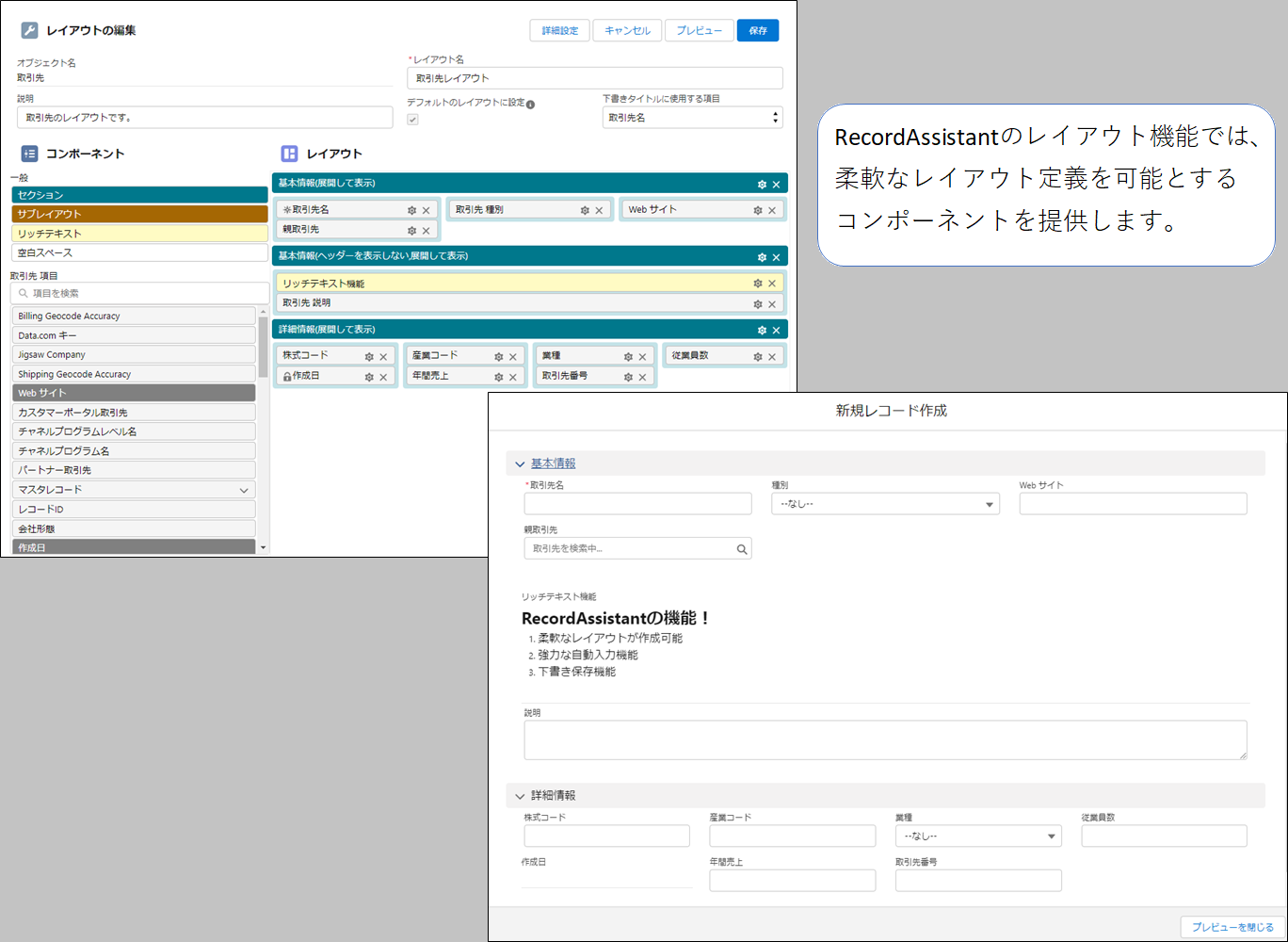Click 取引先名 input in preview
The height and width of the screenshot is (942, 1288).
pos(638,504)
